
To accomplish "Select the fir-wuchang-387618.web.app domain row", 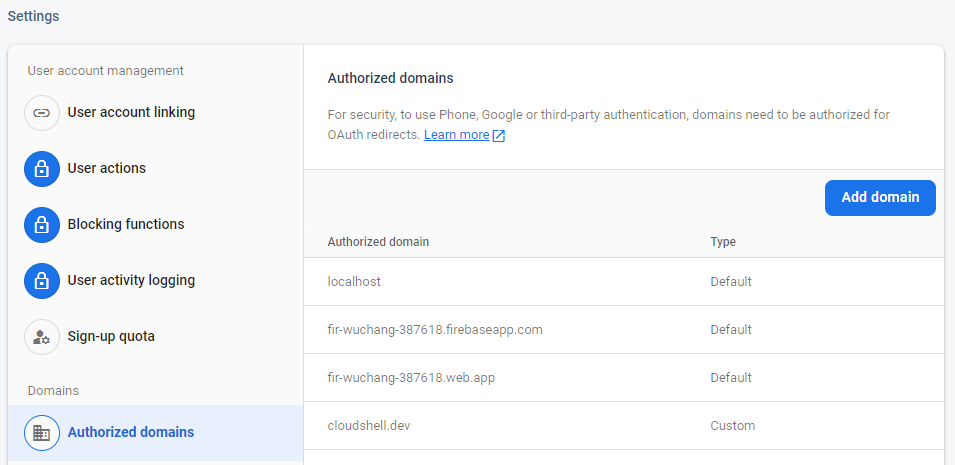I will (411, 378).
